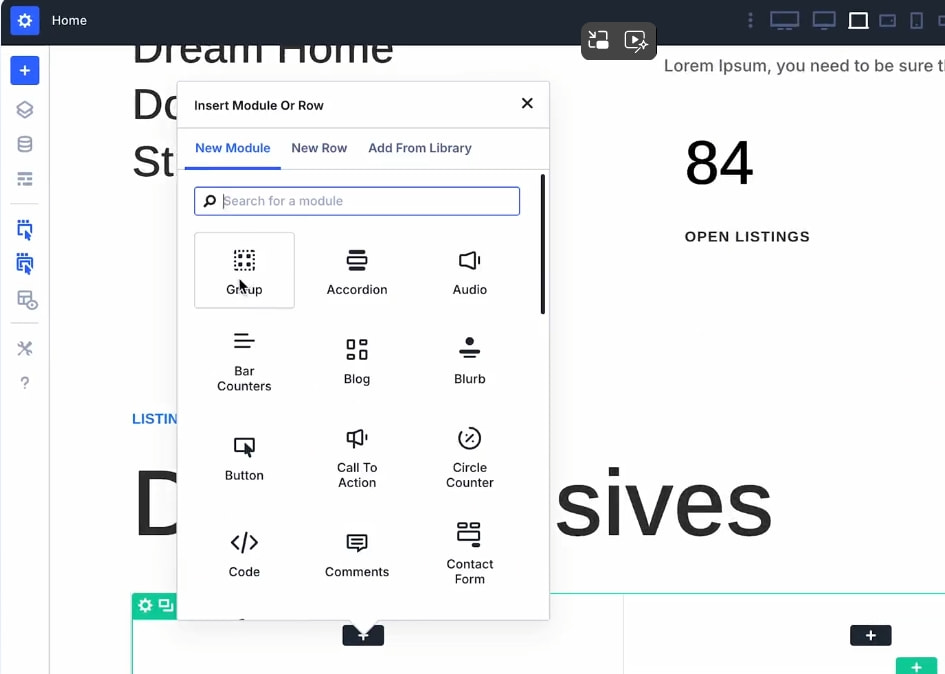This screenshot has width=945, height=674.
Task: Click the Home page title
Action: coord(69,20)
